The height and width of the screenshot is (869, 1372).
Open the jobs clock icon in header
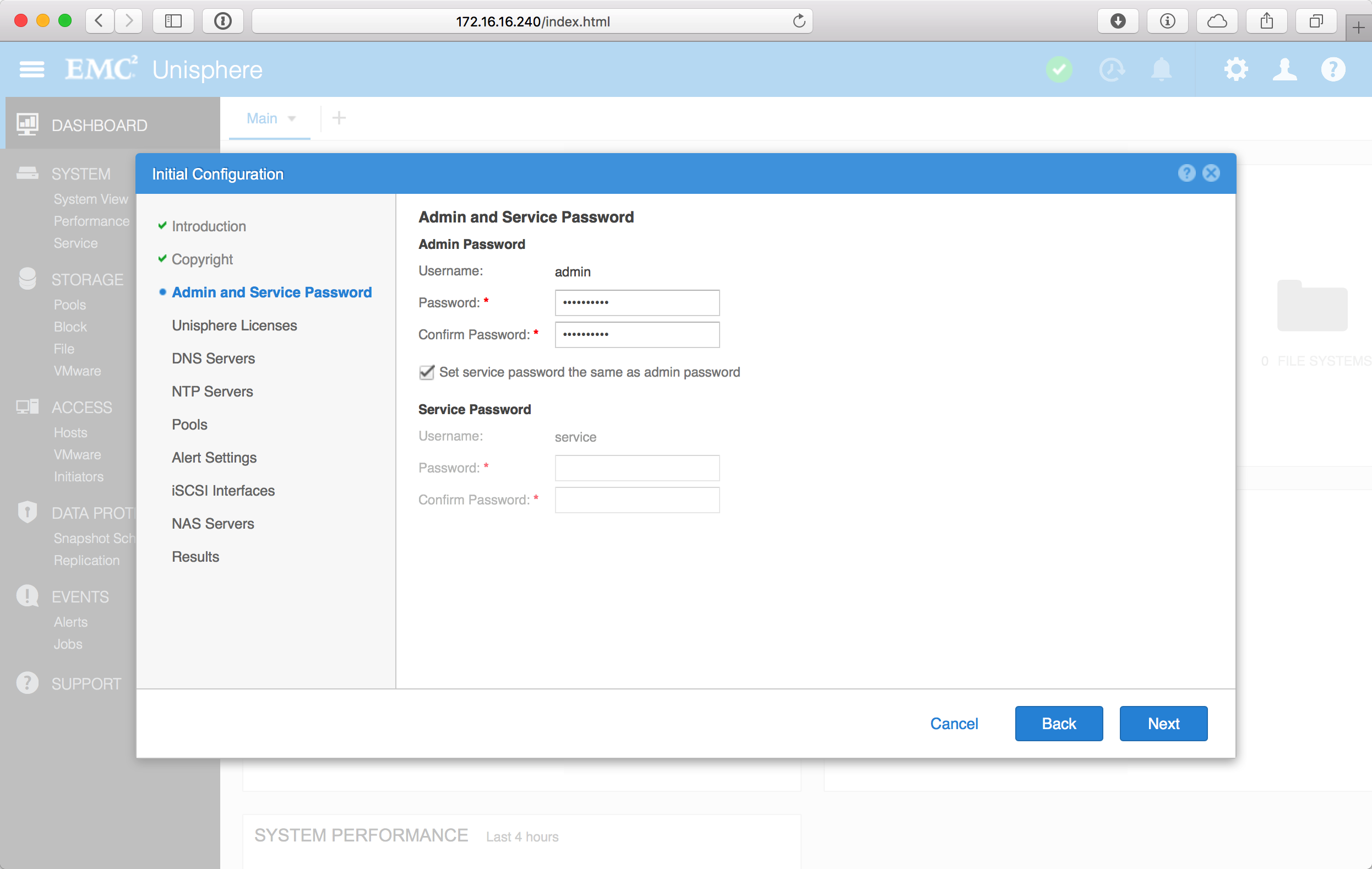[1111, 69]
